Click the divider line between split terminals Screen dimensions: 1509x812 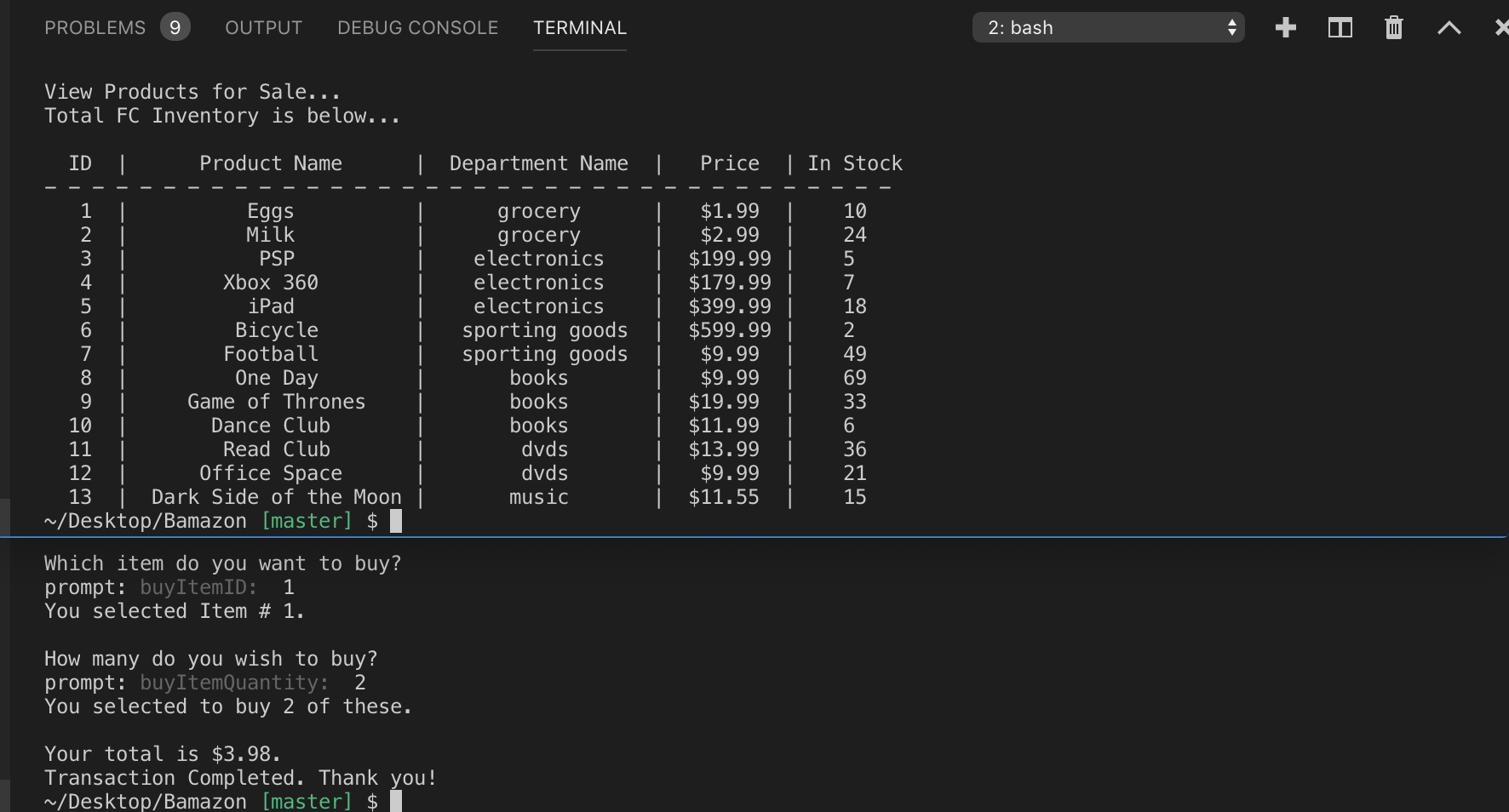[x=754, y=537]
